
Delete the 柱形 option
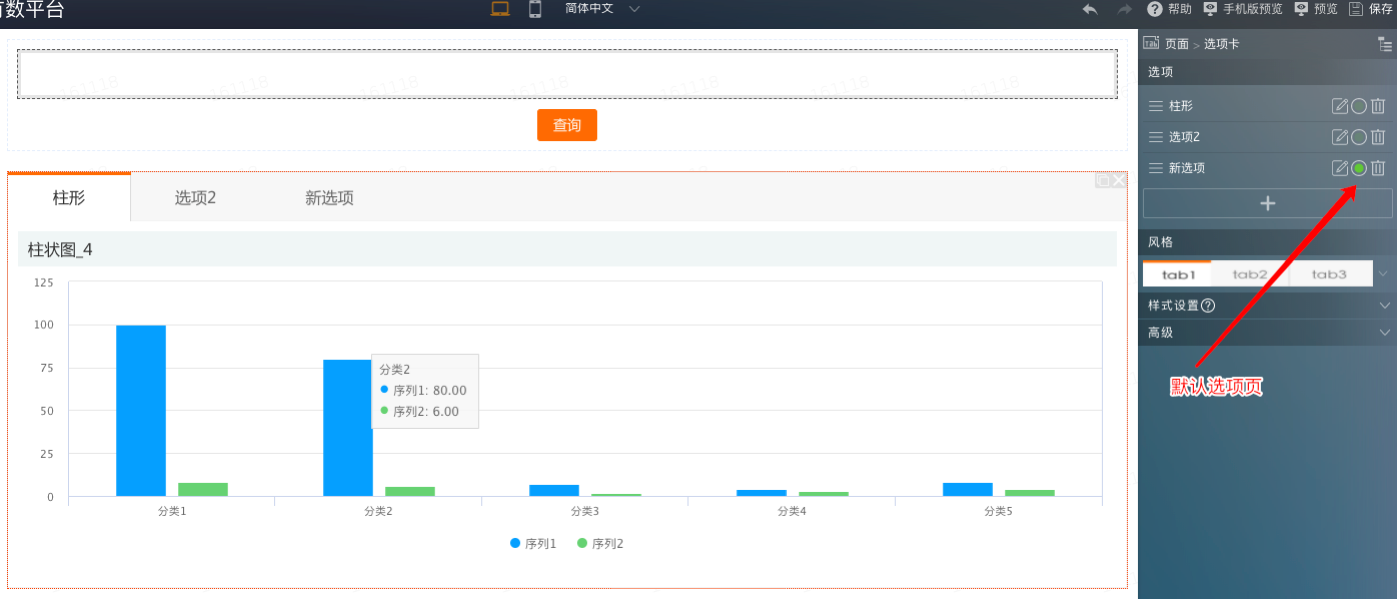[1378, 106]
